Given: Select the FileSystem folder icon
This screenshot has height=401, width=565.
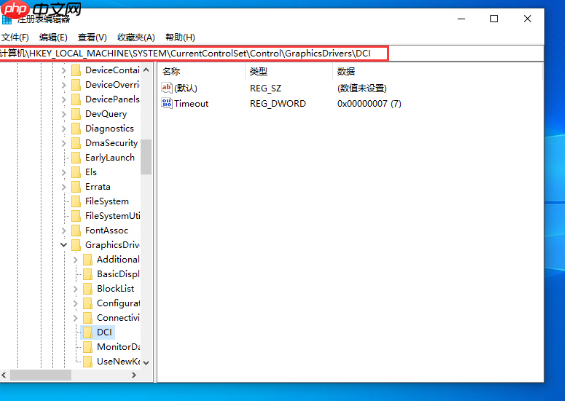Looking at the screenshot, I should (76, 201).
